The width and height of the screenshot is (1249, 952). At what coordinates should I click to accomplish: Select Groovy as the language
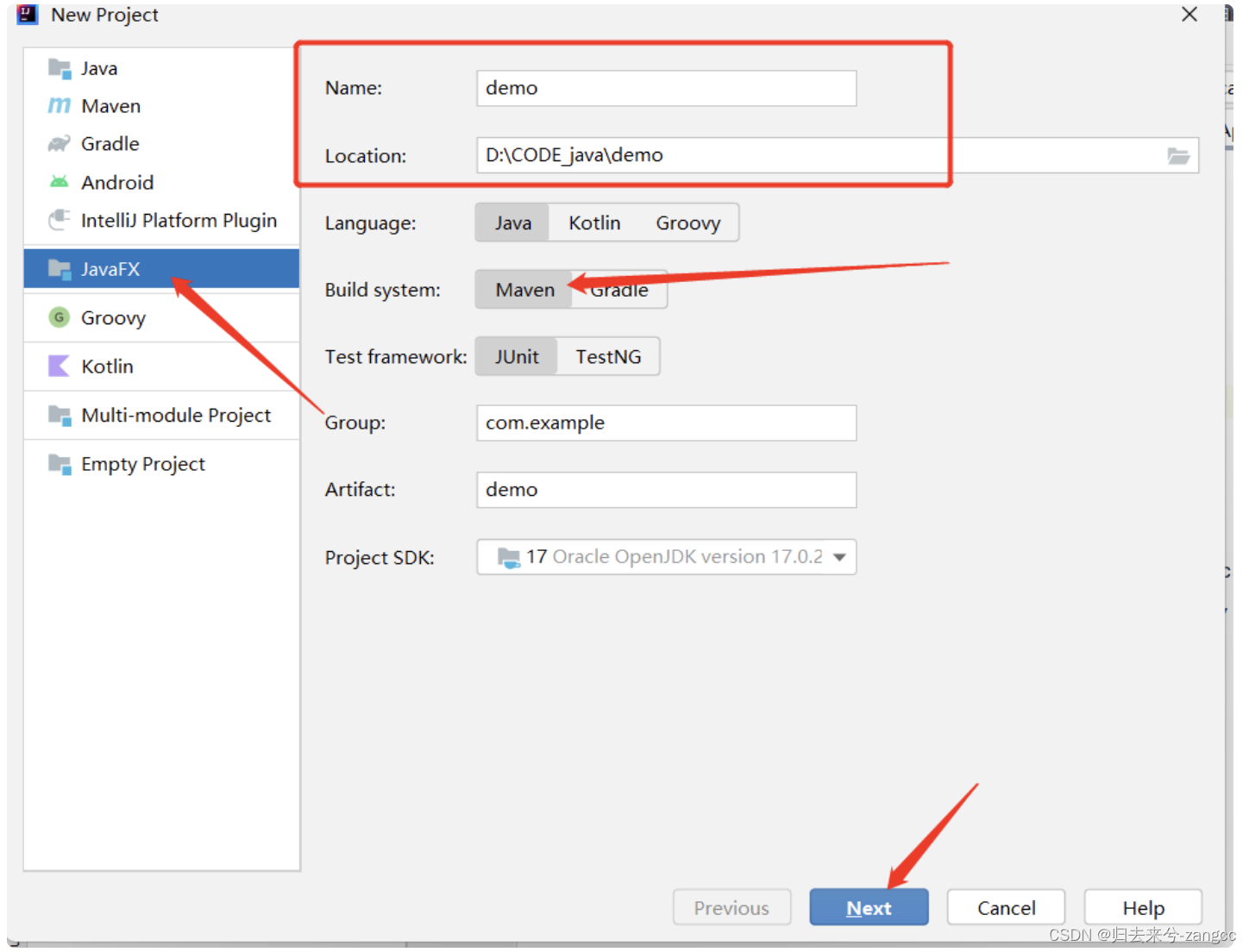point(687,222)
